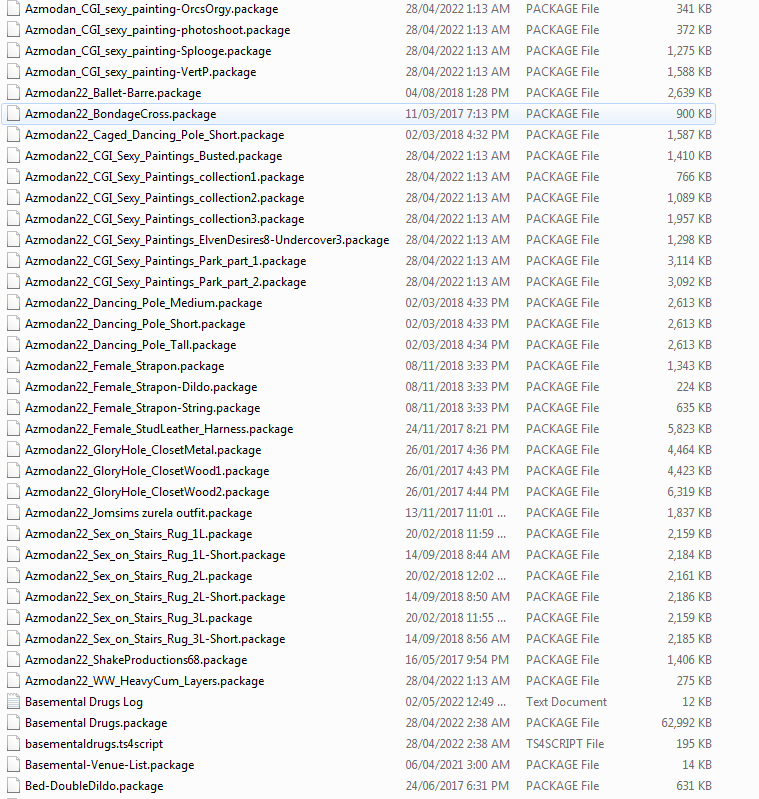
Task: Select the file name basementaldrugs.ts4script
Action: (x=94, y=744)
